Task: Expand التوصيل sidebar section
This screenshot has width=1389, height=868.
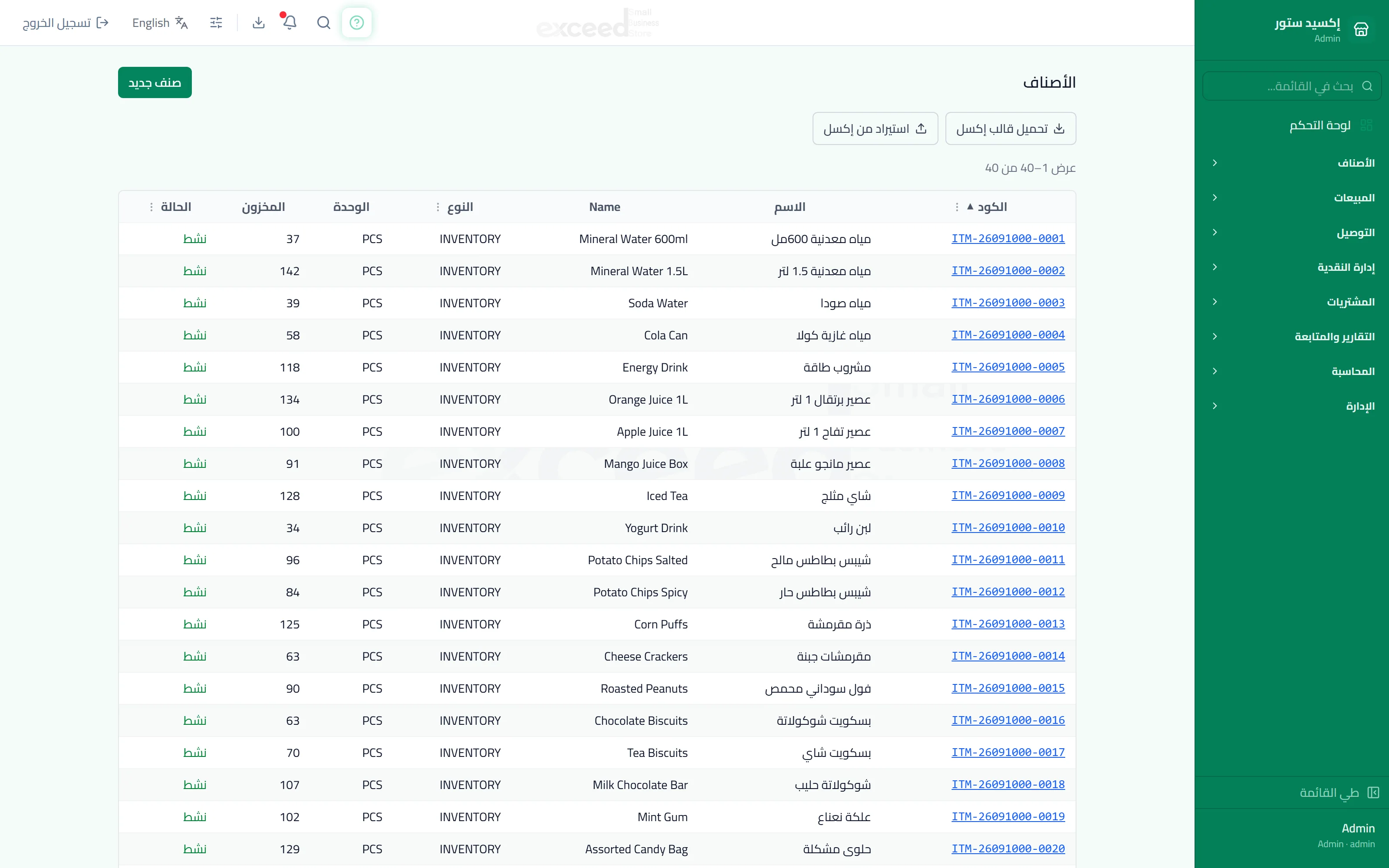Action: pos(1292,233)
